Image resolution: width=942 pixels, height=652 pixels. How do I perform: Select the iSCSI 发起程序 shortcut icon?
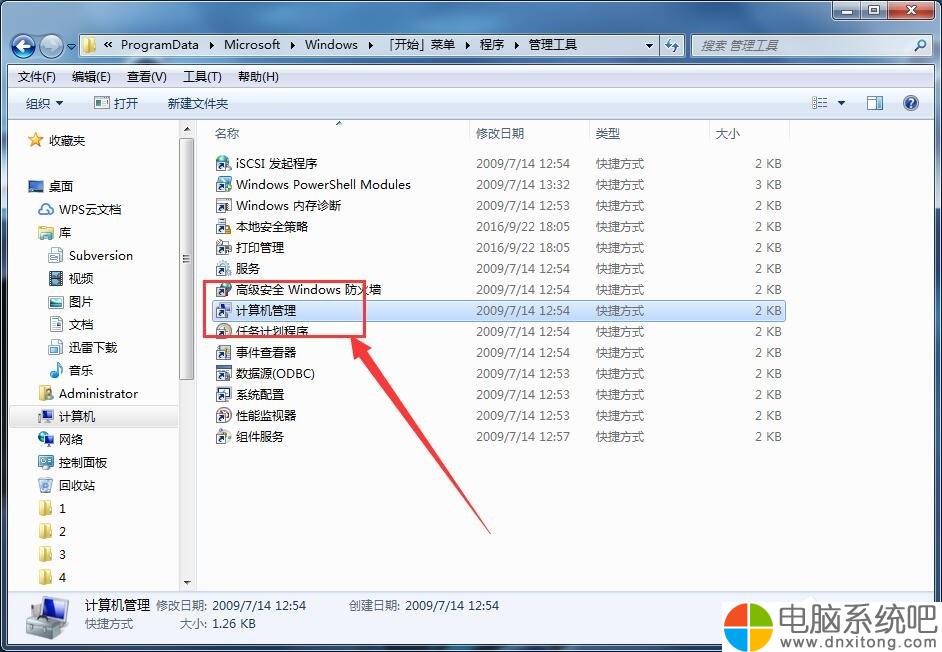(x=223, y=163)
